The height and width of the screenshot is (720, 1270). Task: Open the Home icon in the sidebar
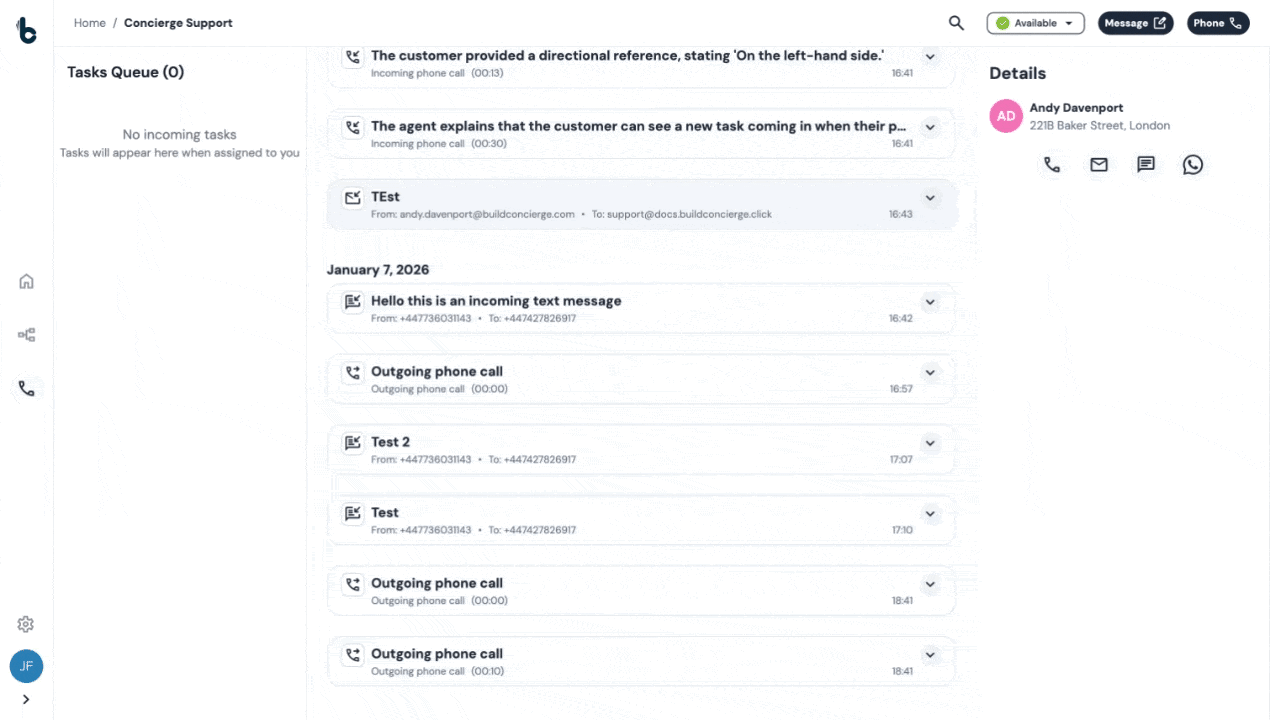27,281
